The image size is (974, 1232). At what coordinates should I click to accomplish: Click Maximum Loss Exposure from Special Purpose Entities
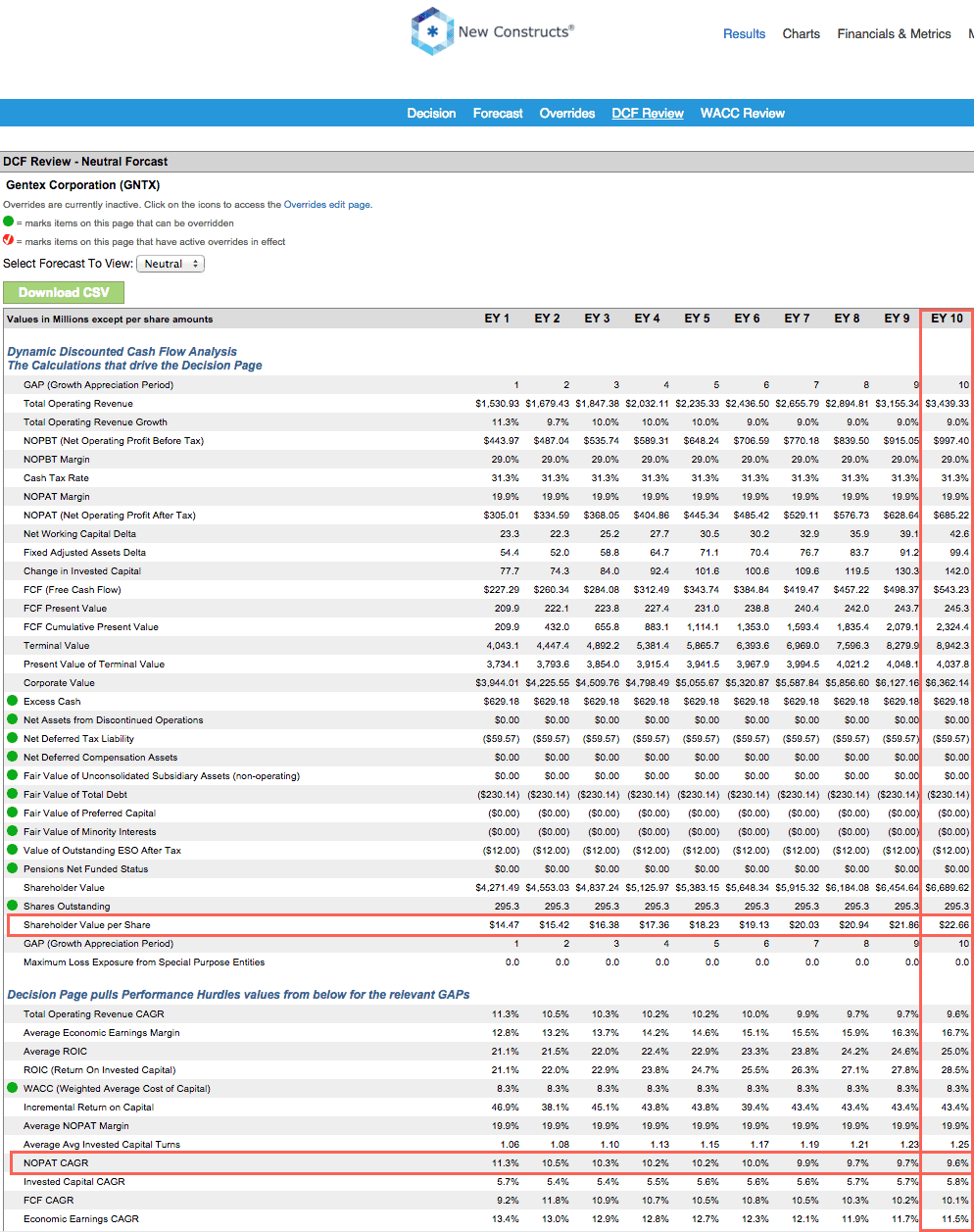coord(144,961)
